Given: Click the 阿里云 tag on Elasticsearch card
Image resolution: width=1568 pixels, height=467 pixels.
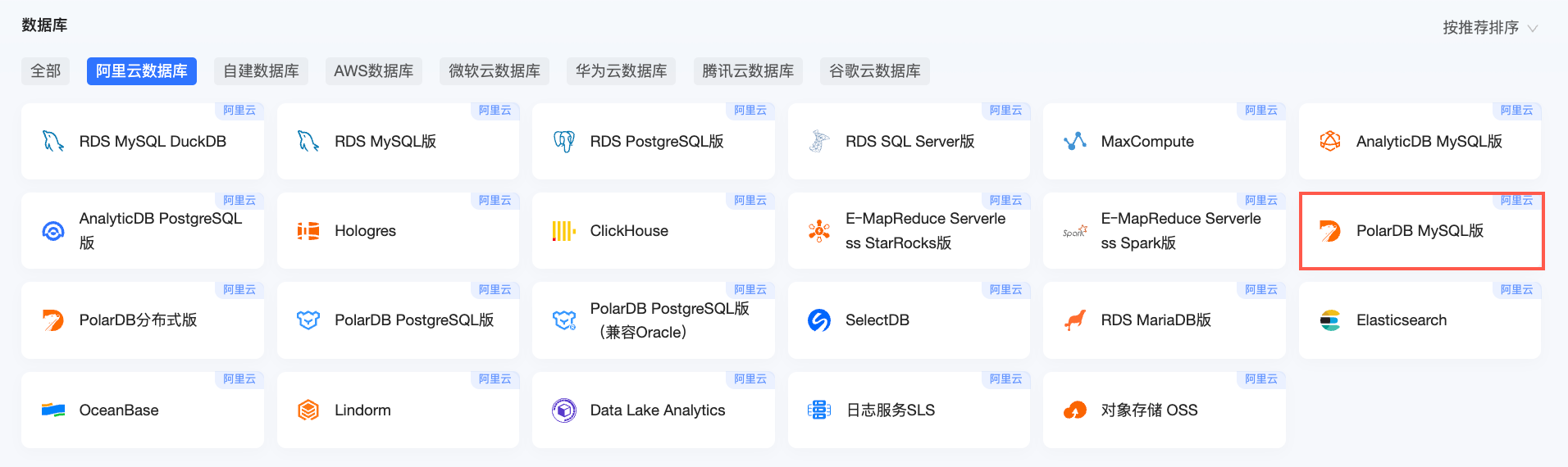Looking at the screenshot, I should click(x=1516, y=290).
